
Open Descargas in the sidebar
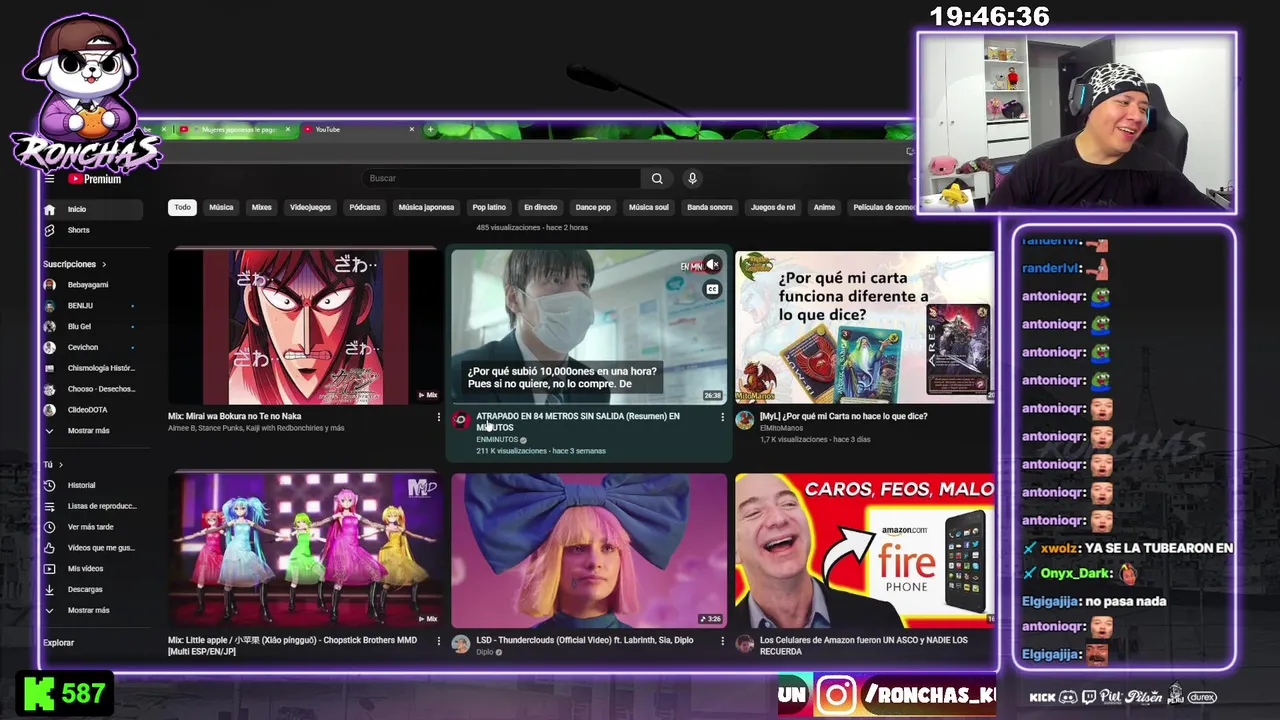92,589
